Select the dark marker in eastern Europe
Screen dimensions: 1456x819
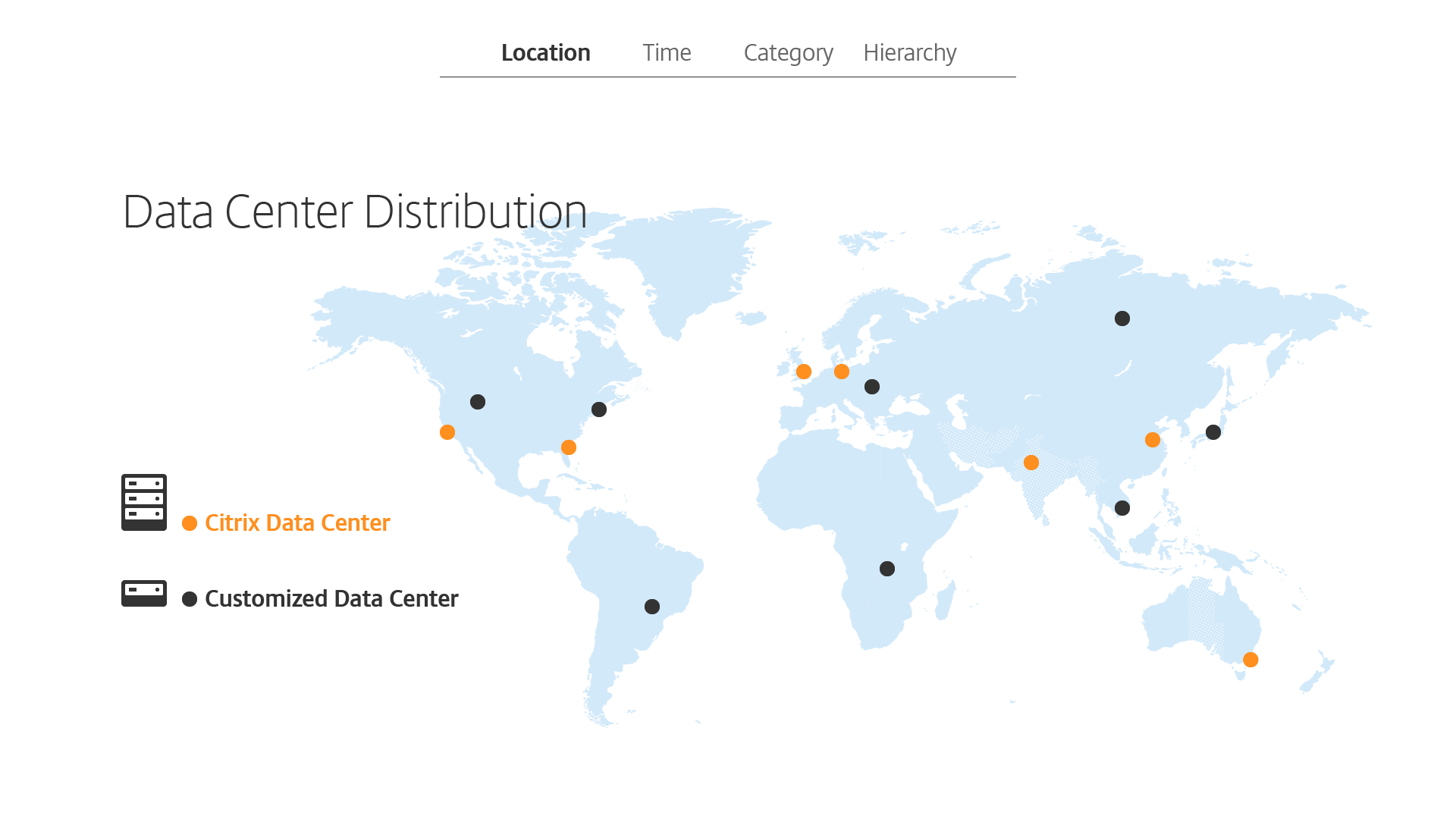coord(872,387)
